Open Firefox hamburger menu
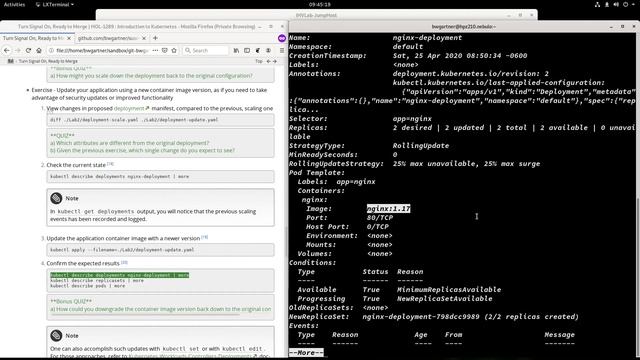640x360 pixels. pyautogui.click(x=282, y=50)
